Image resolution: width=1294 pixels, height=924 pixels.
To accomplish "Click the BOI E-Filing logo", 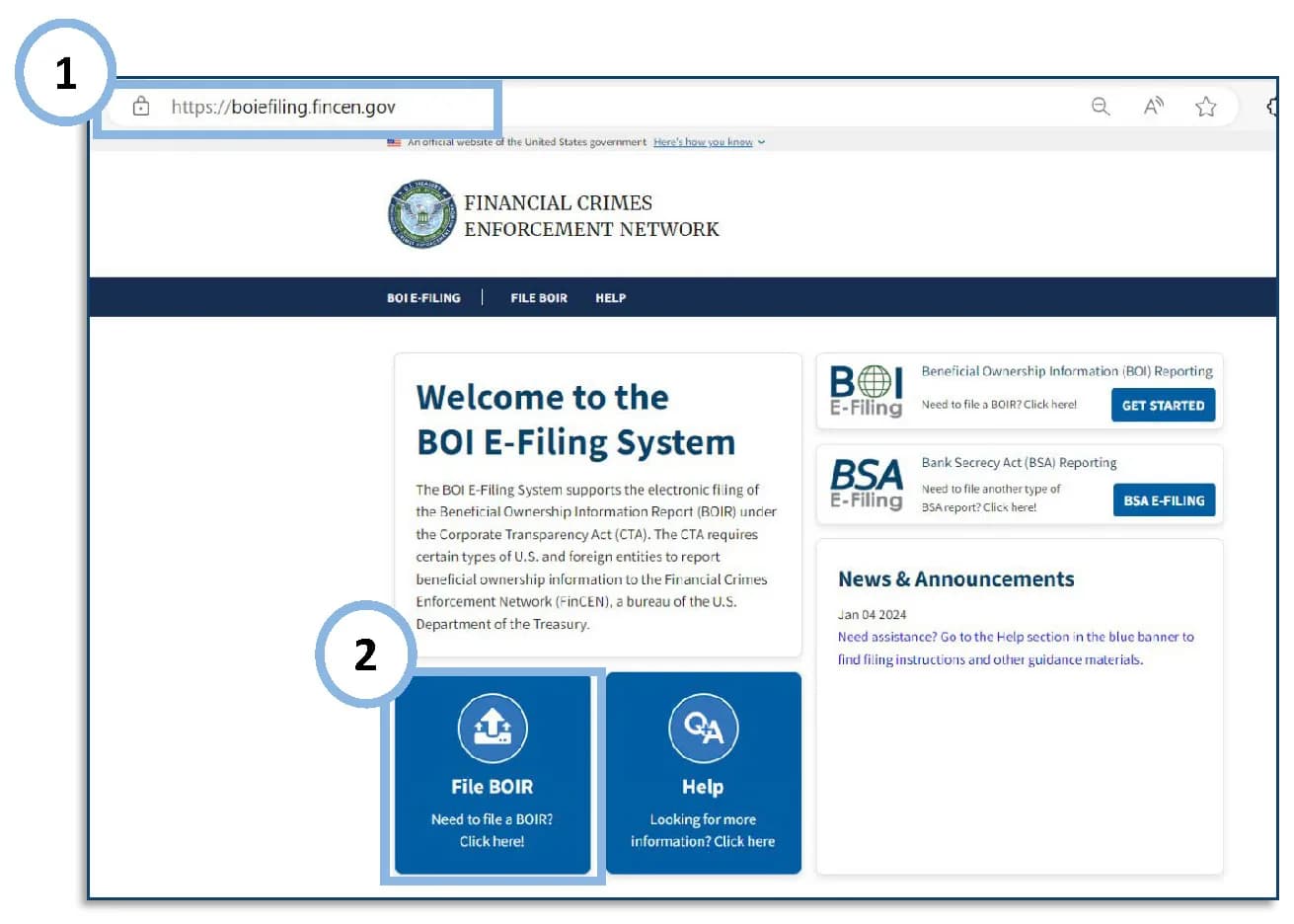I will 867,391.
